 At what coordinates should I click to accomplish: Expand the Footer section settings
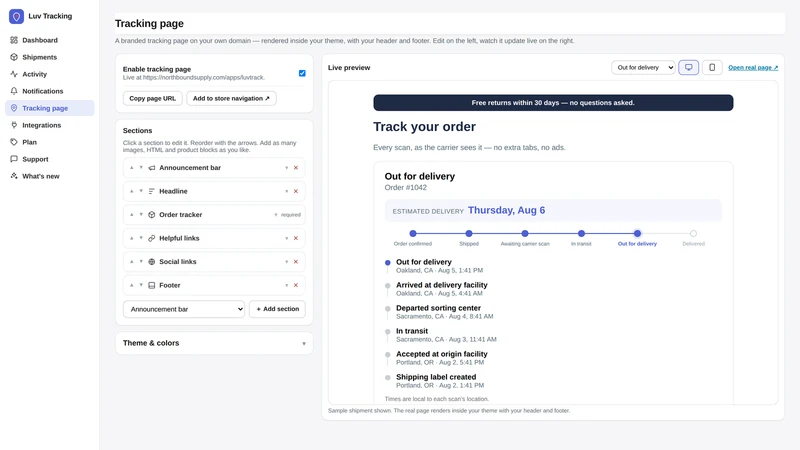286,285
